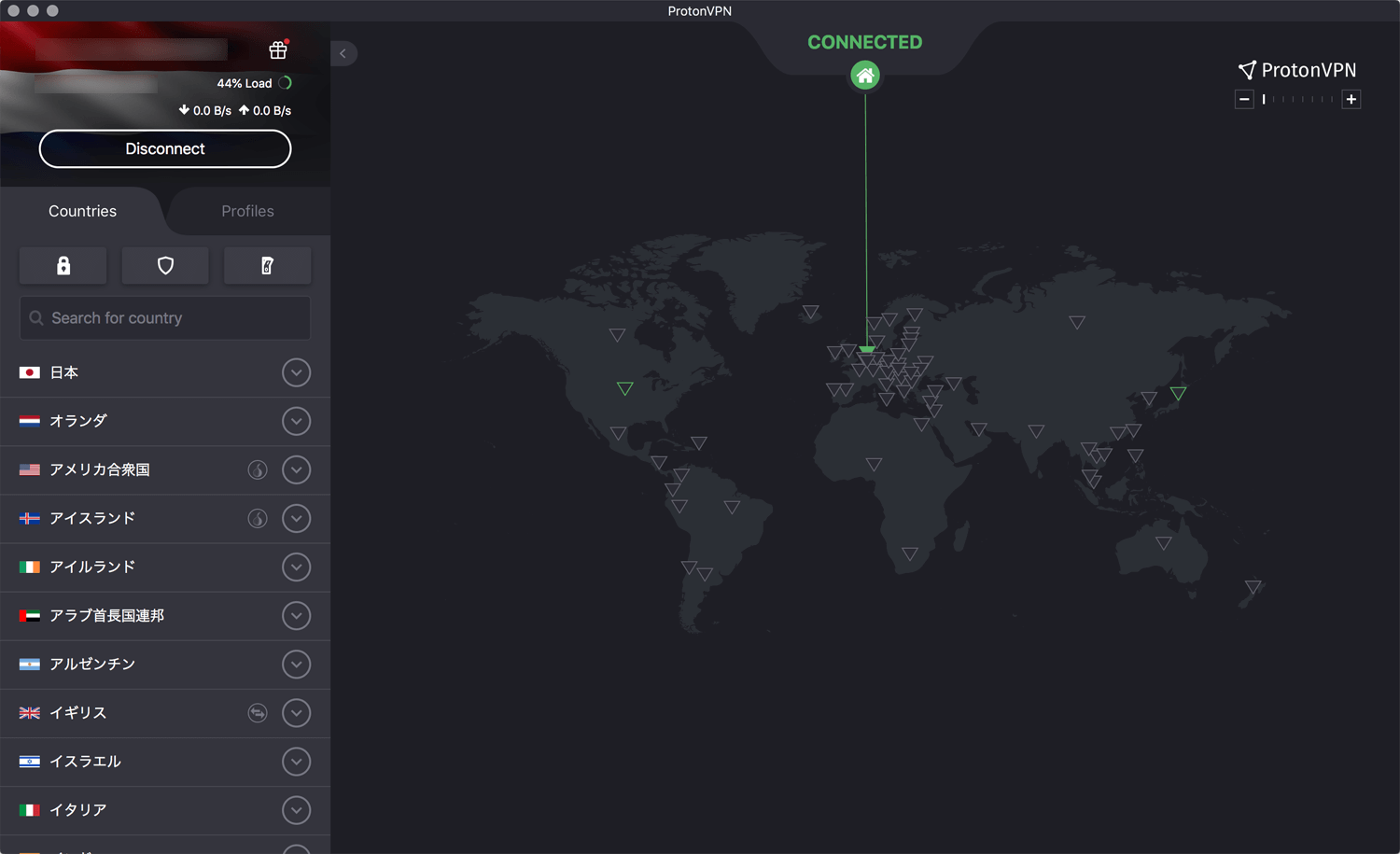
Task: Click the UAE flag icon
Action: (30, 615)
